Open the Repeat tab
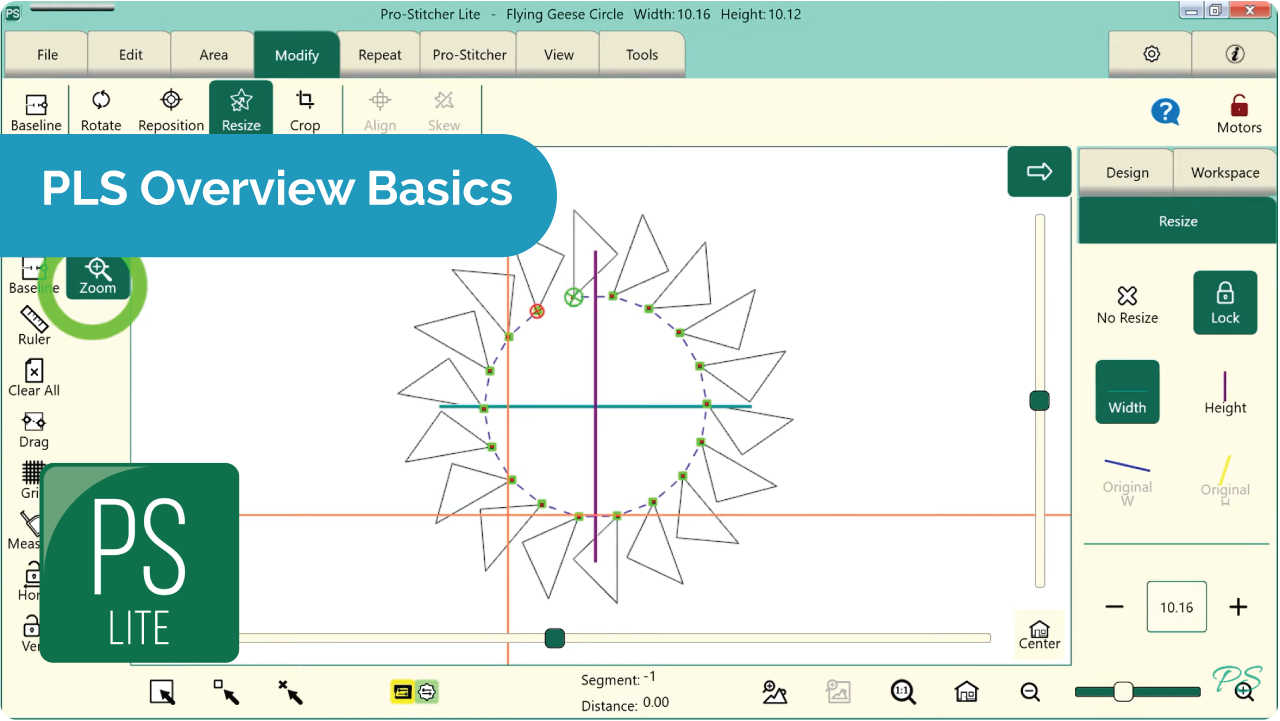 pos(380,55)
